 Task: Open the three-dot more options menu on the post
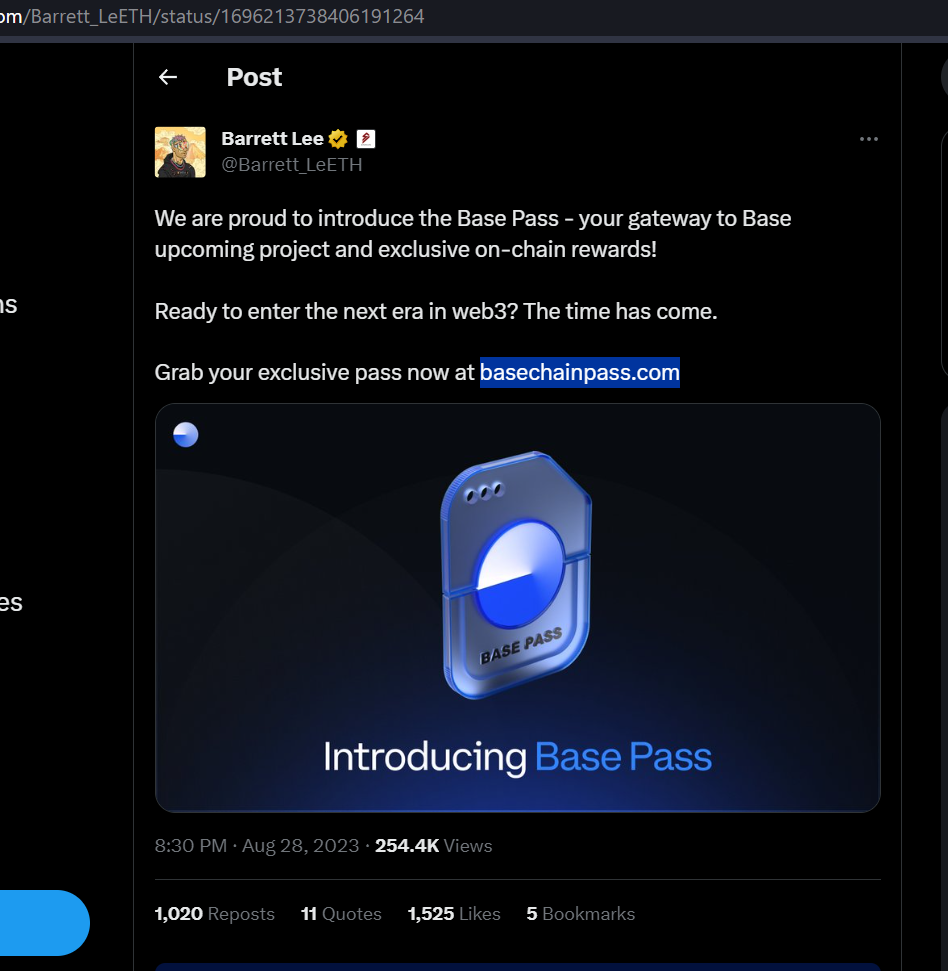[869, 139]
